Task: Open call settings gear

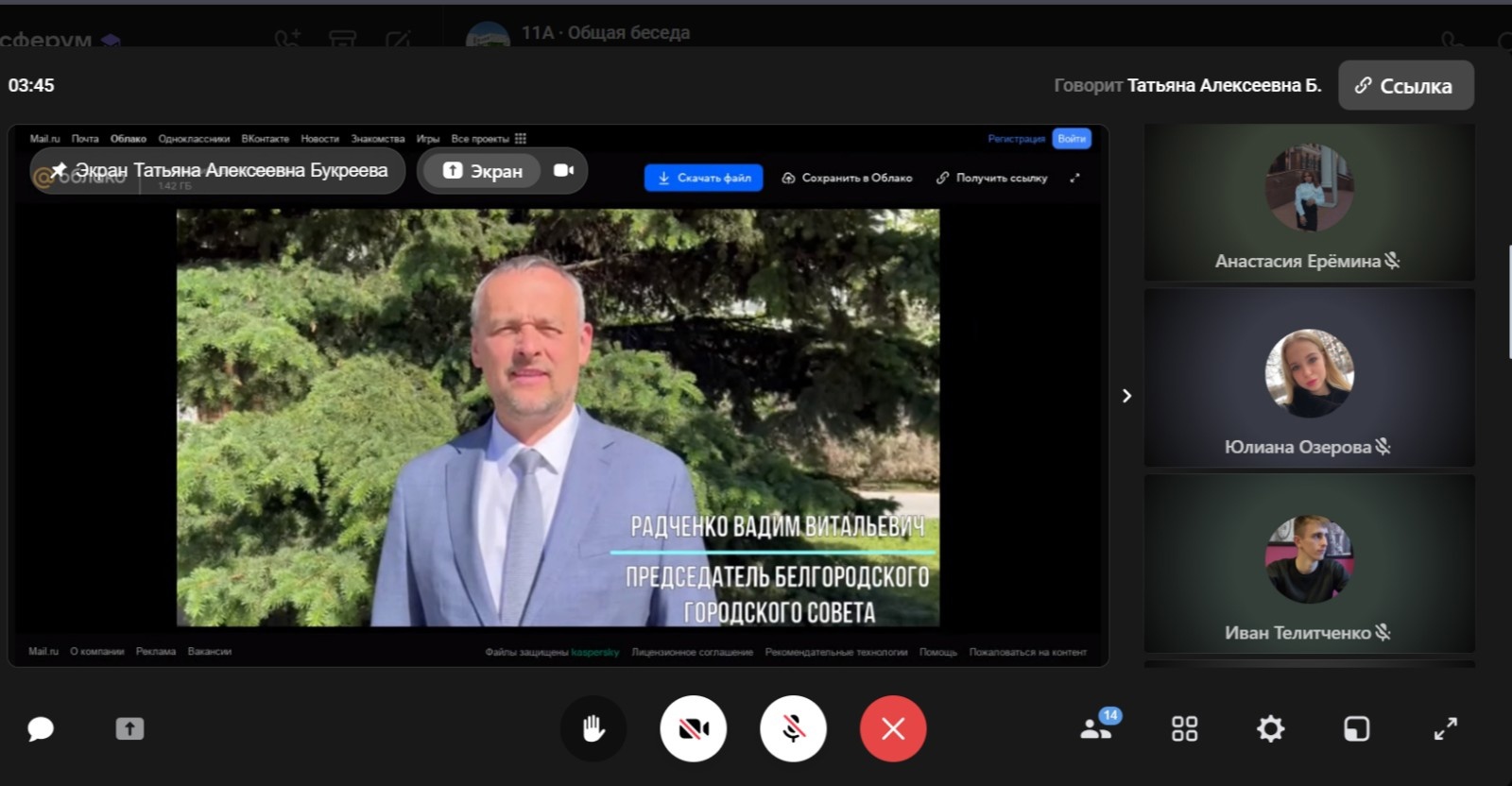Action: tap(1270, 728)
